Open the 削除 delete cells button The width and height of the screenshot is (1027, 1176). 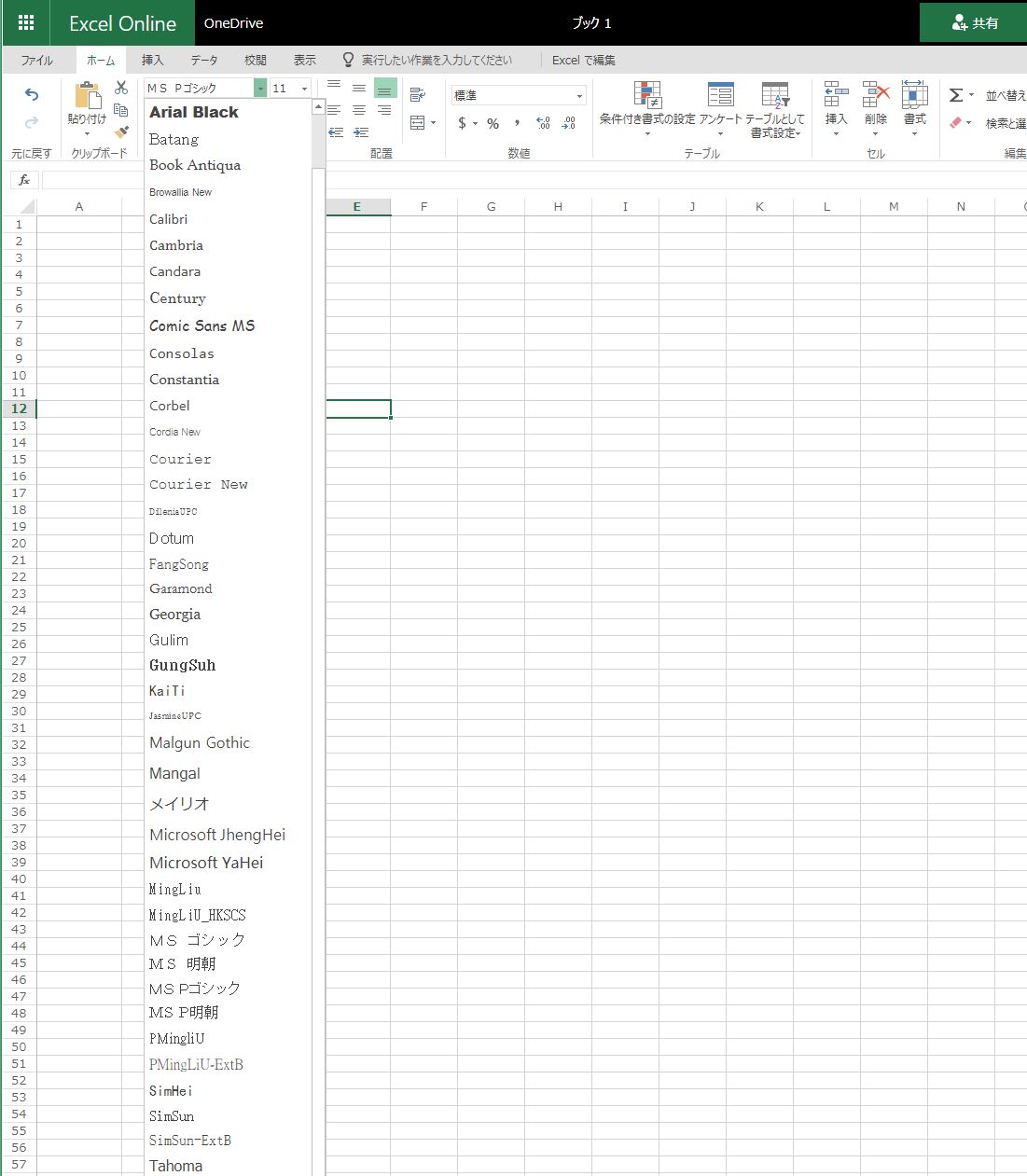(x=875, y=110)
